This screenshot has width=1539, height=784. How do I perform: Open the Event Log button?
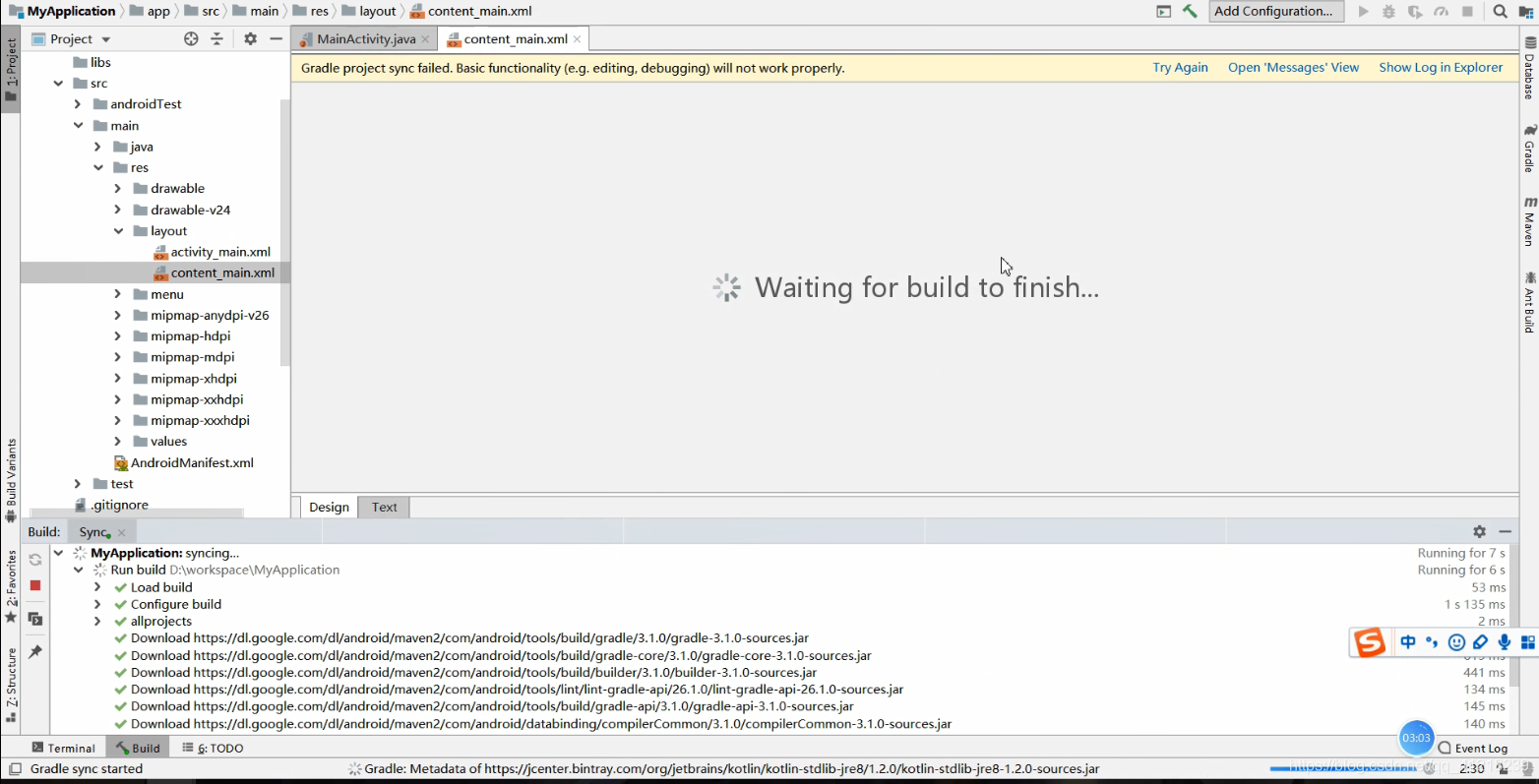(x=1472, y=749)
